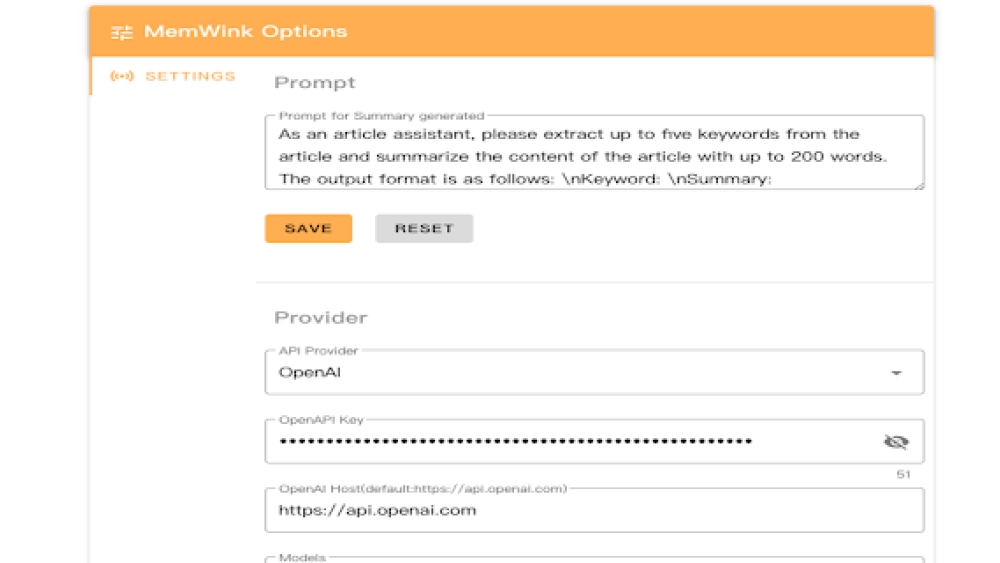This screenshot has height=563, width=1000.
Task: Click the 'API Provider' field label
Action: click(318, 351)
